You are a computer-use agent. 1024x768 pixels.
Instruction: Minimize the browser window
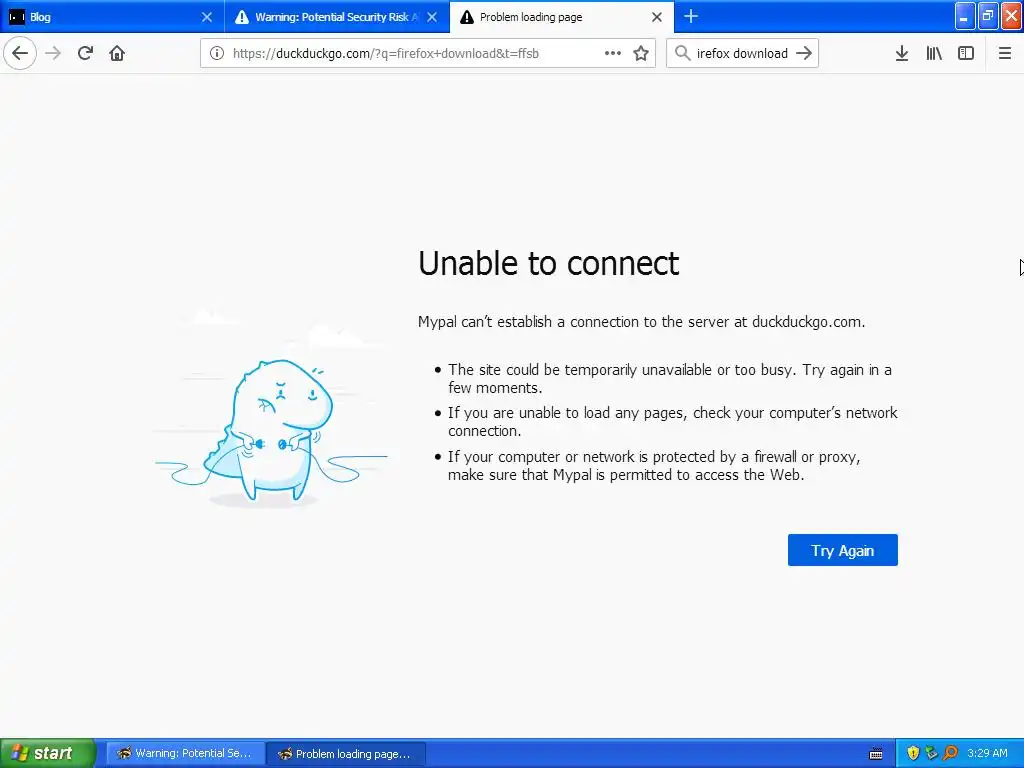965,17
